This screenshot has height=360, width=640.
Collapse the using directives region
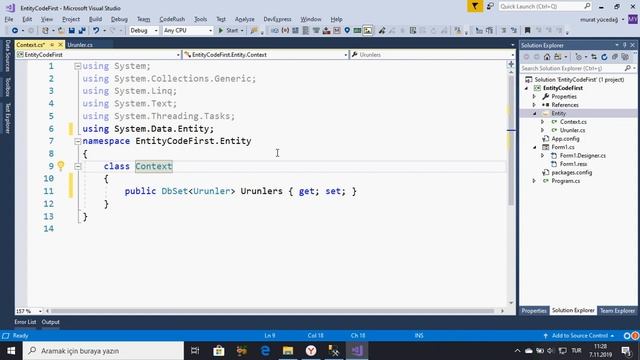(78, 66)
